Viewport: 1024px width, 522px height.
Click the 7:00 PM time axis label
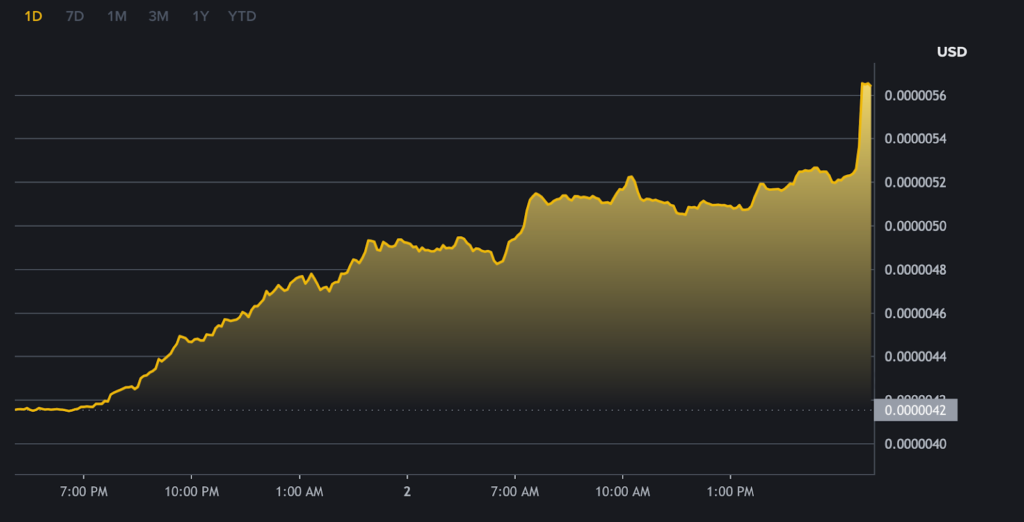84,492
